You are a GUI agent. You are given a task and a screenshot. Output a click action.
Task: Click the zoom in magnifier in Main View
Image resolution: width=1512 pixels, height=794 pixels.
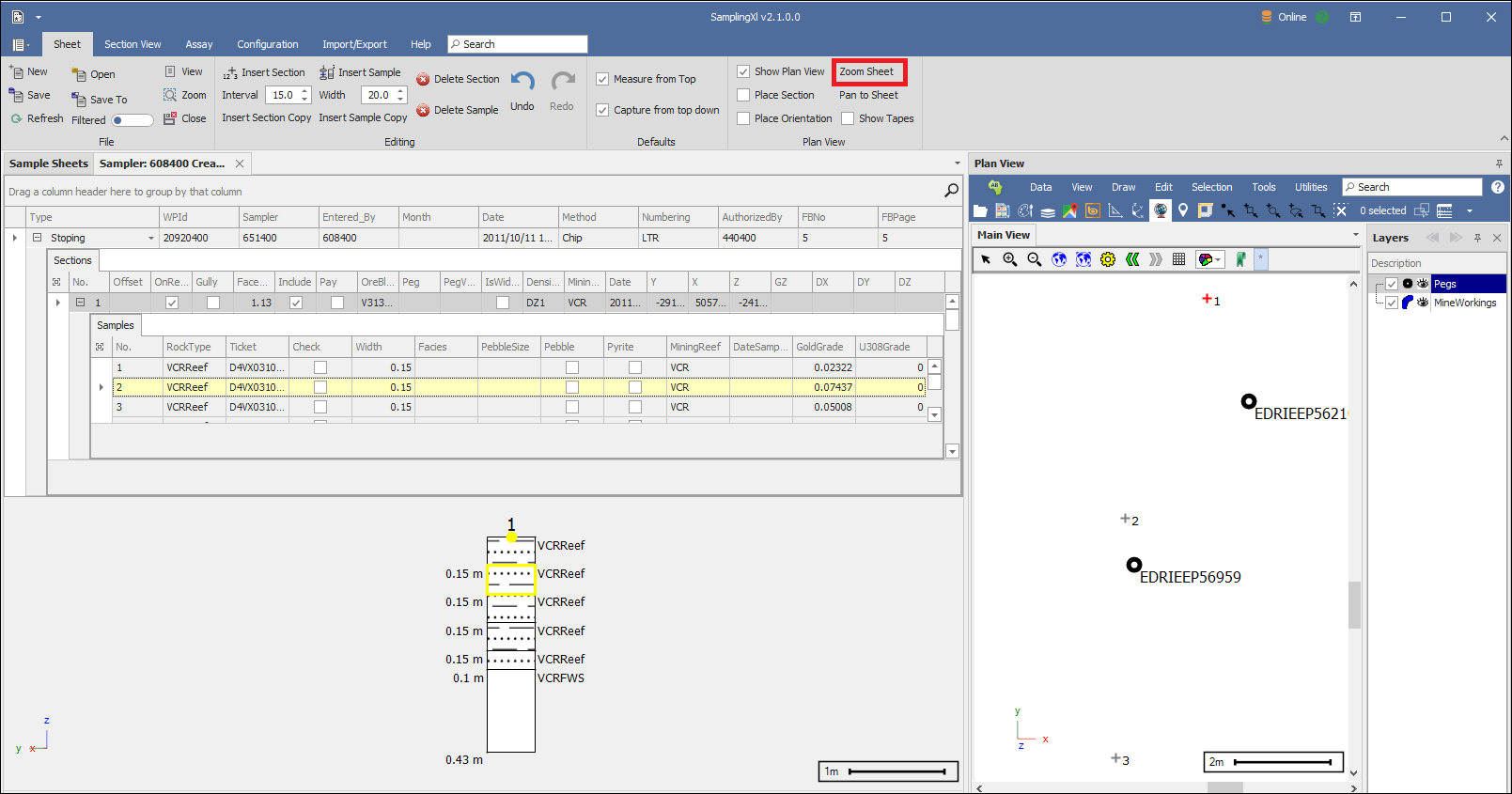[1010, 259]
